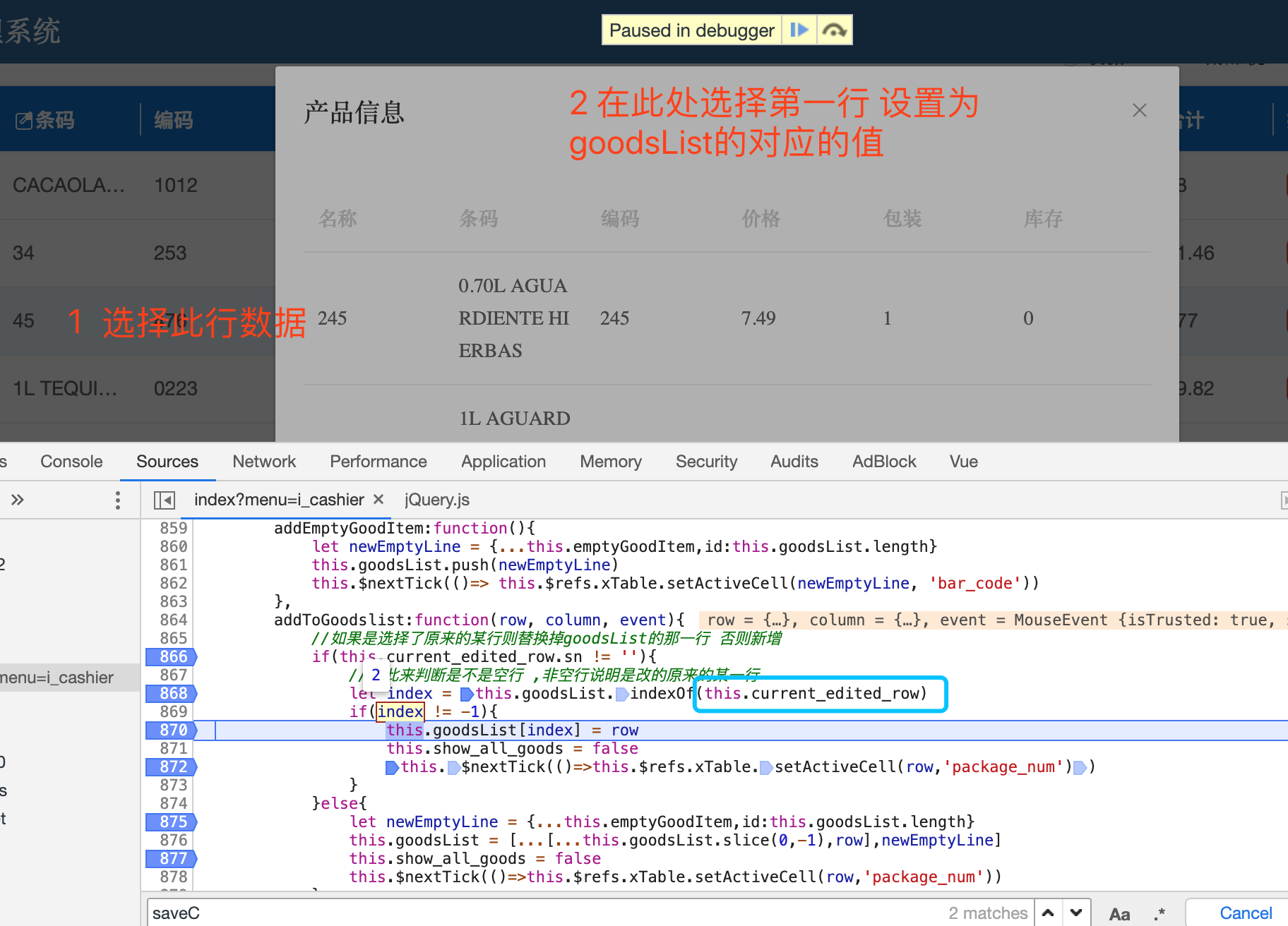Click inline breakpoint marker before this.goodsList on line 868

tap(467, 694)
